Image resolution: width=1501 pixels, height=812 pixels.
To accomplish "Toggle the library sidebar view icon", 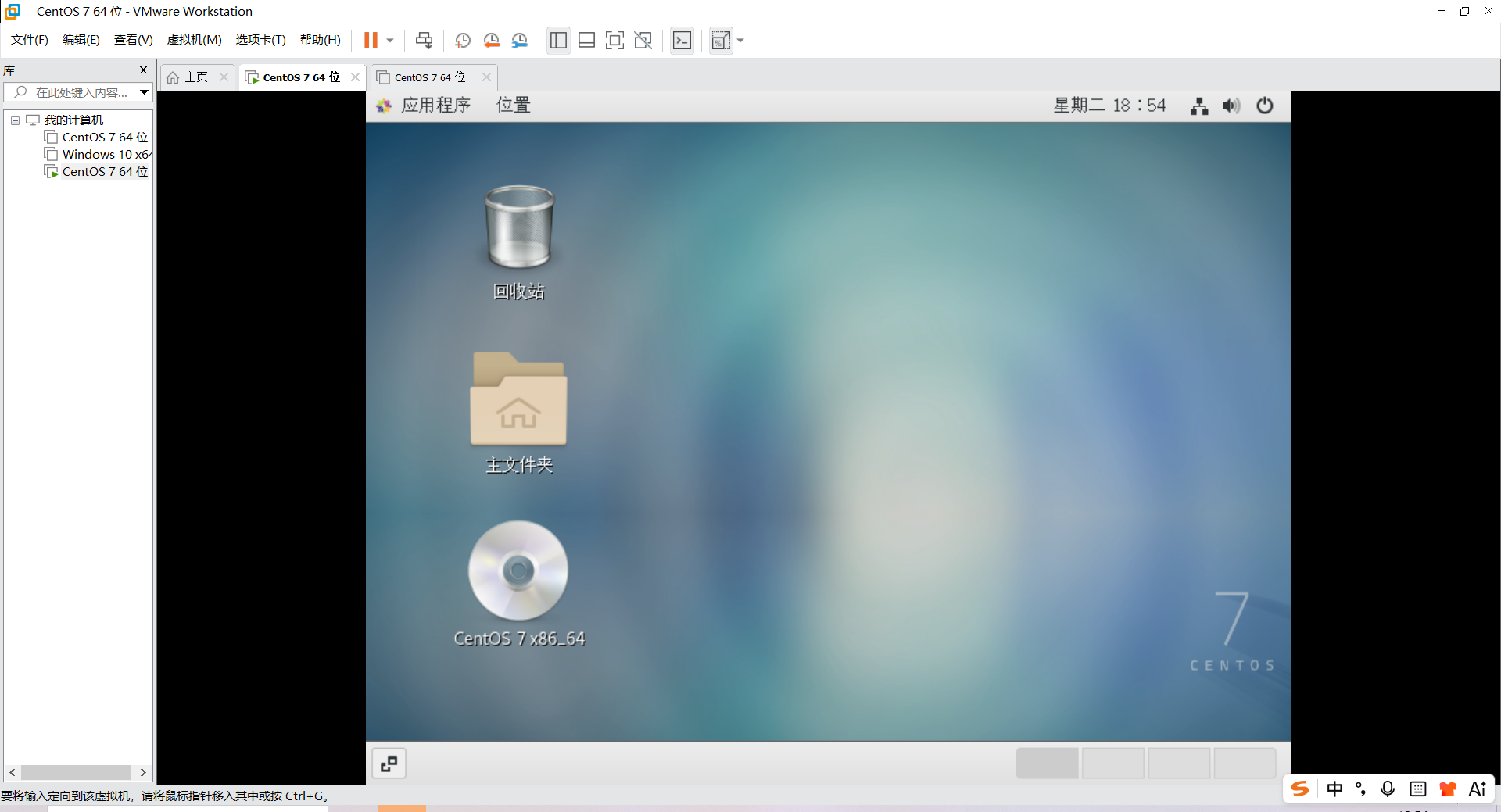I will (558, 41).
